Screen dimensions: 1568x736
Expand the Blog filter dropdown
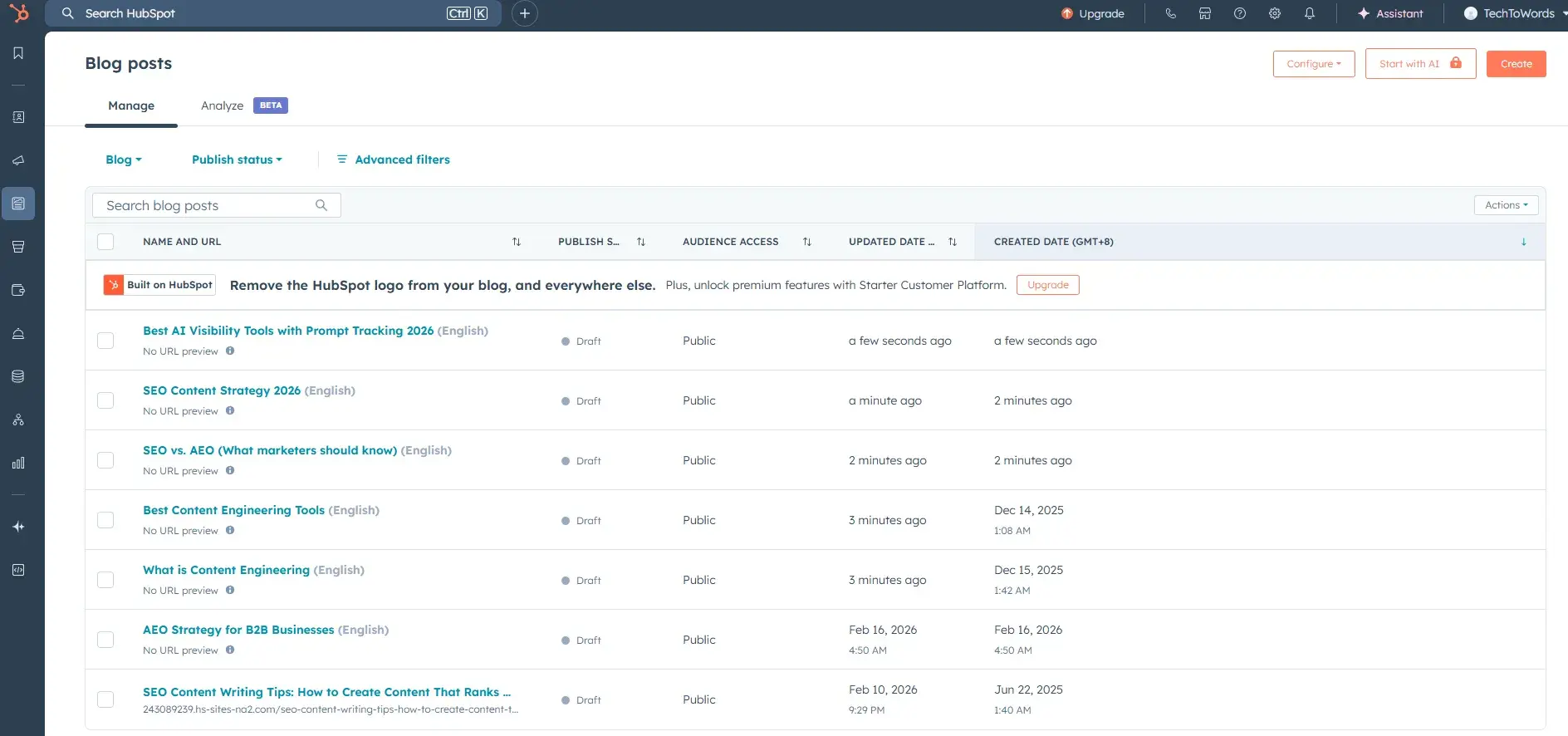(x=124, y=159)
